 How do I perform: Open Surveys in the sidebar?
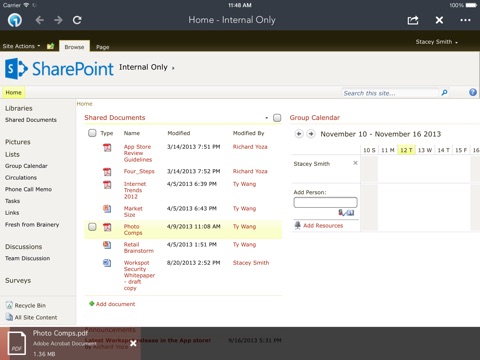click(18, 280)
